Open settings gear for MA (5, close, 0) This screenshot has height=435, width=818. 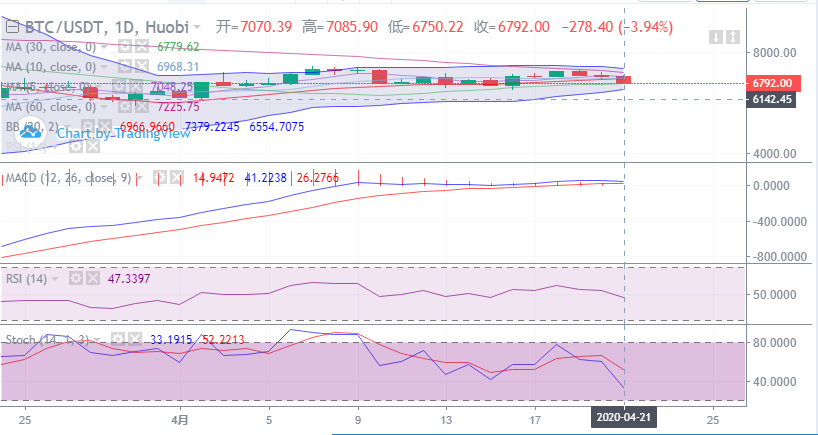point(119,87)
